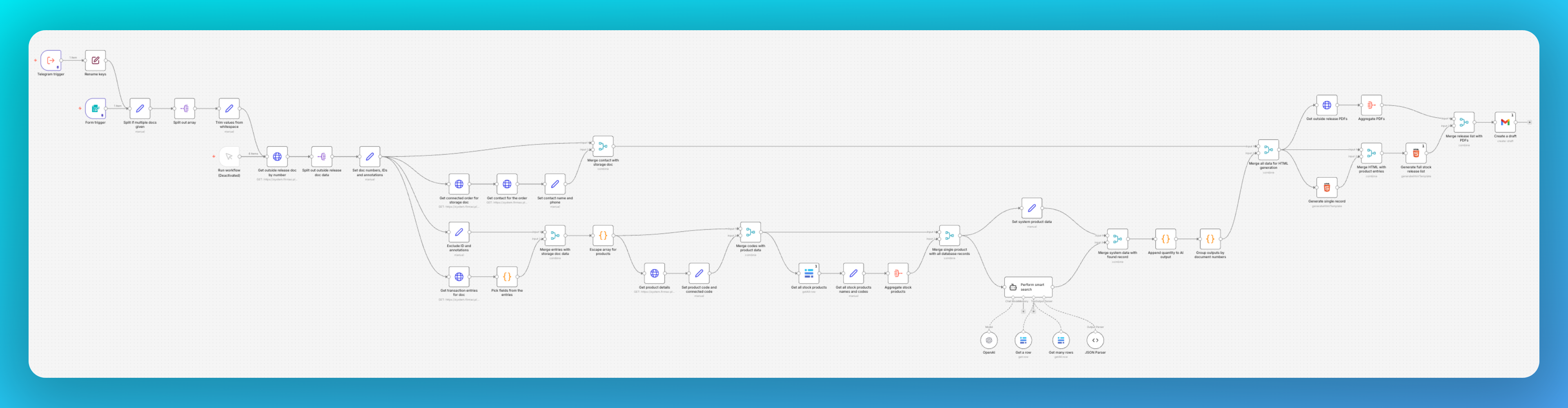Screen dimensions: 1568x408
Task: Click the Form trigger node icon
Action: pyautogui.click(x=96, y=109)
